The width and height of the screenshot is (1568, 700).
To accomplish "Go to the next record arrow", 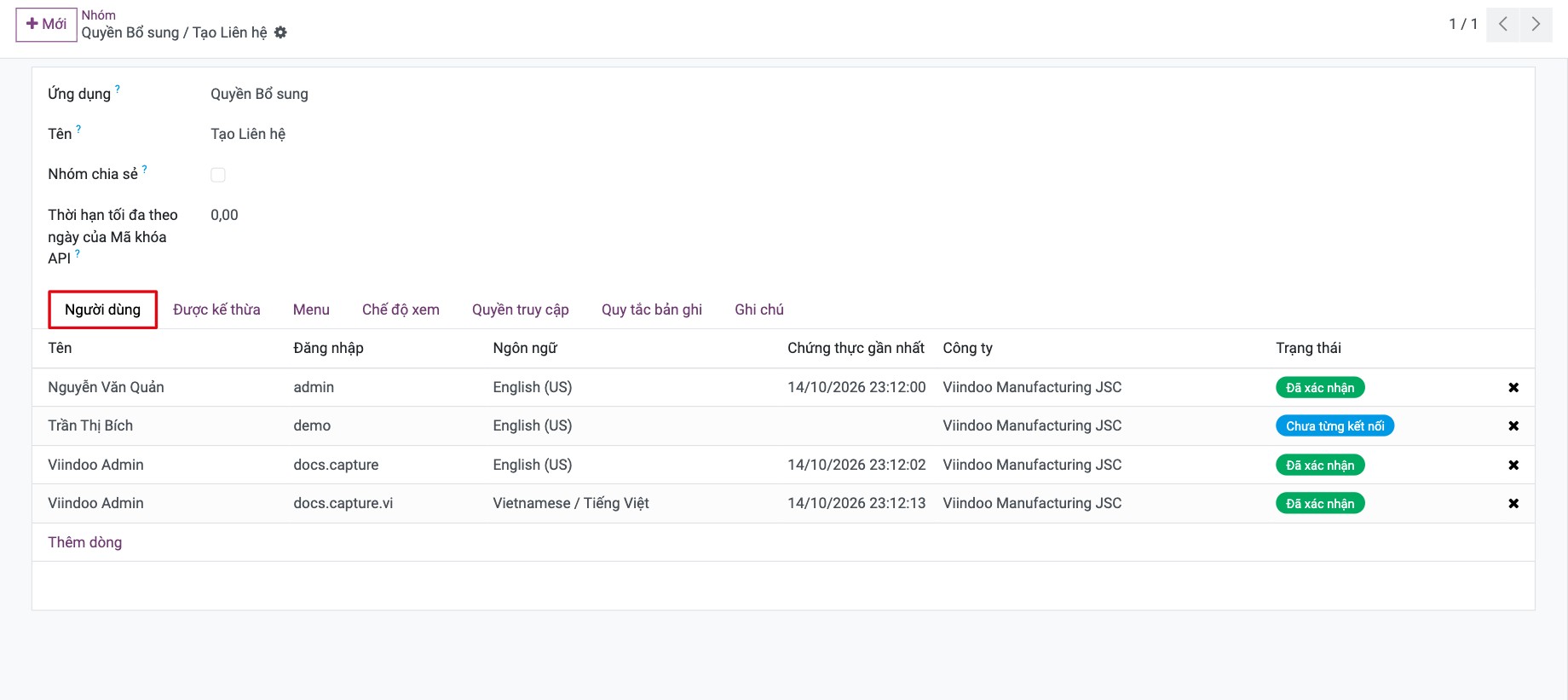I will (1536, 24).
